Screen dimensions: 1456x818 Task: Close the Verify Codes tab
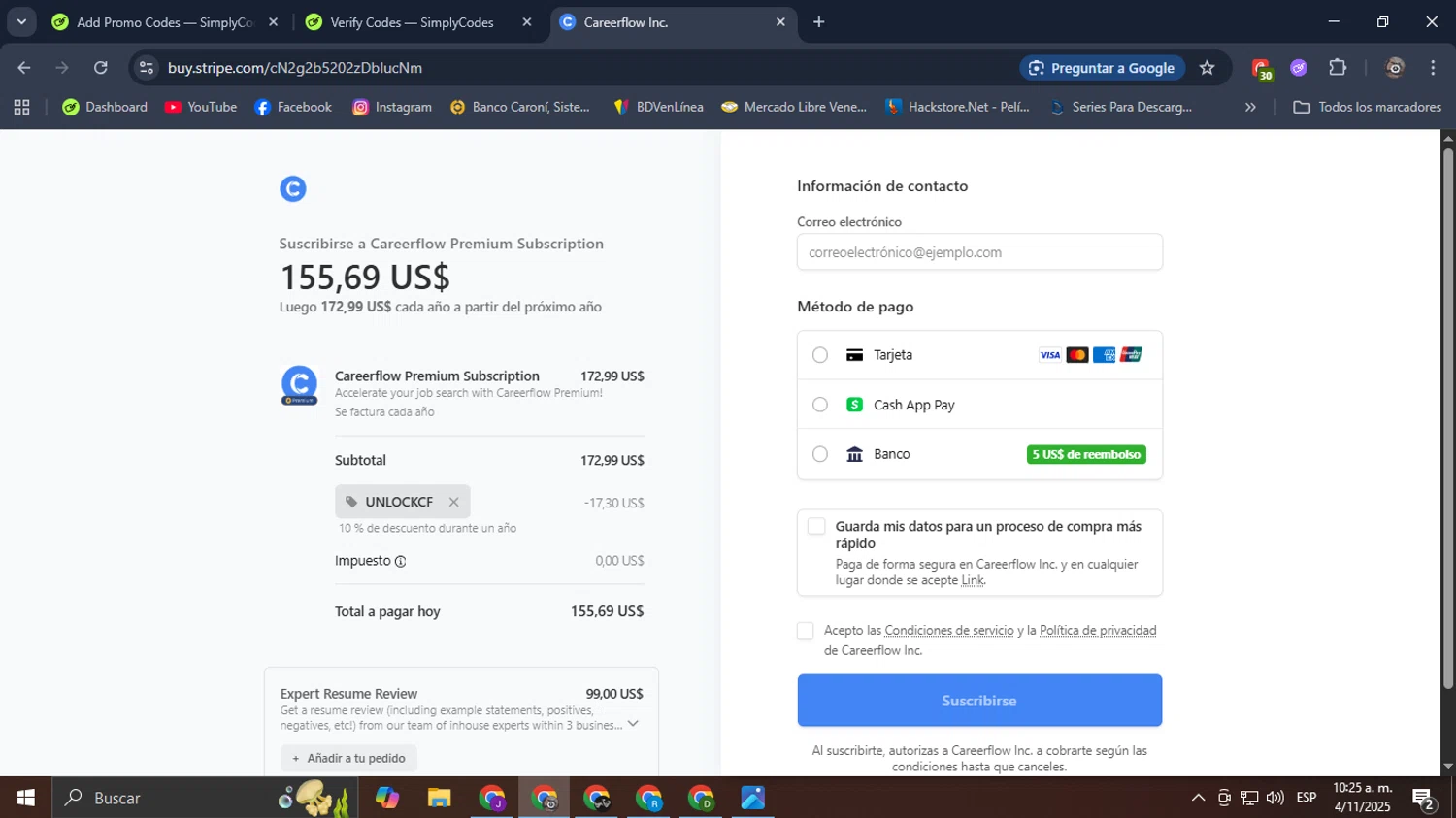pos(527,22)
